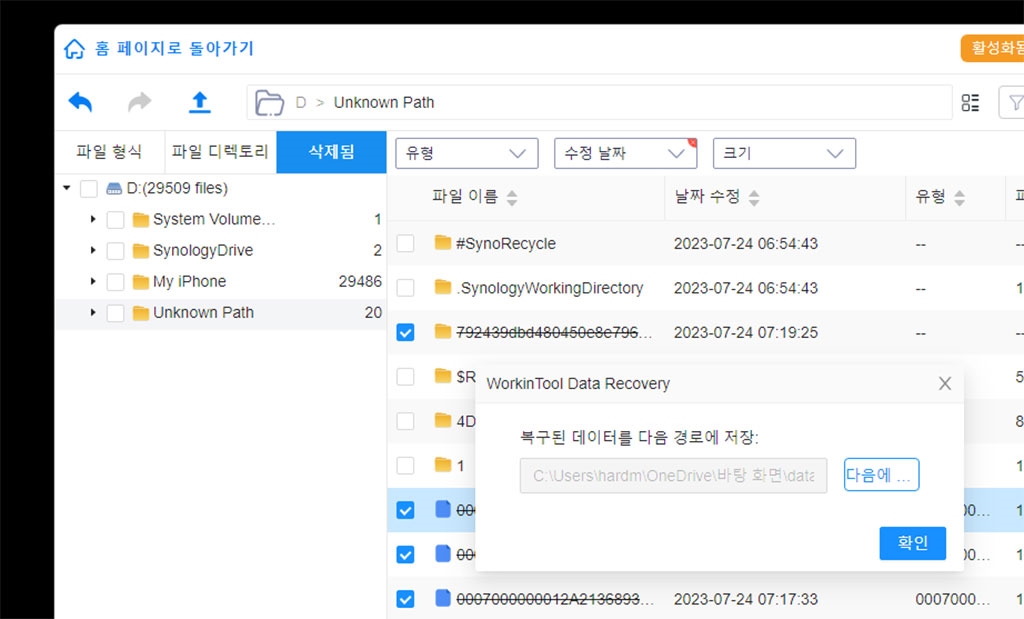
Task: Click the .SynologyWorkingDirectory folder name
Action: (549, 288)
